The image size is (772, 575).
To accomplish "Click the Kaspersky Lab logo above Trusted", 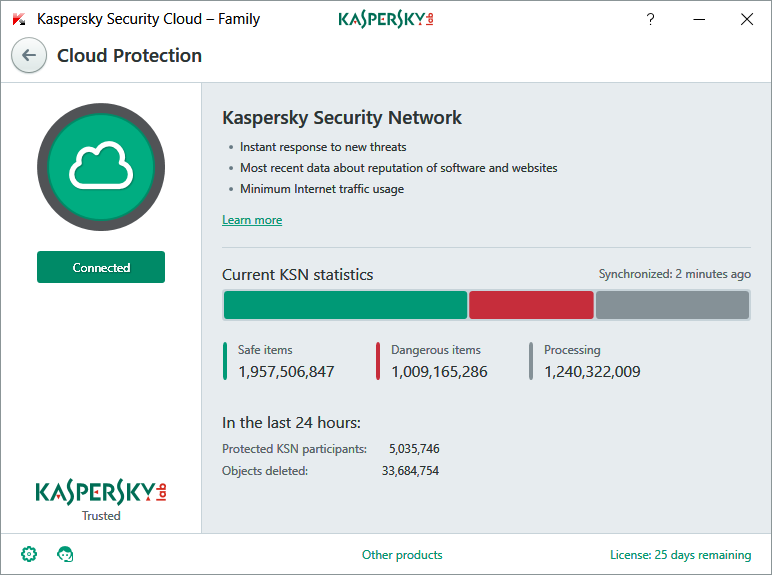I will point(100,491).
